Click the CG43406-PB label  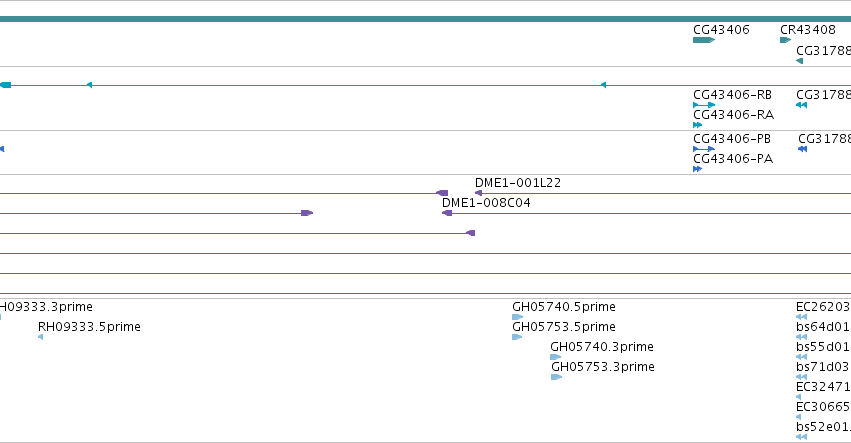[x=732, y=139]
